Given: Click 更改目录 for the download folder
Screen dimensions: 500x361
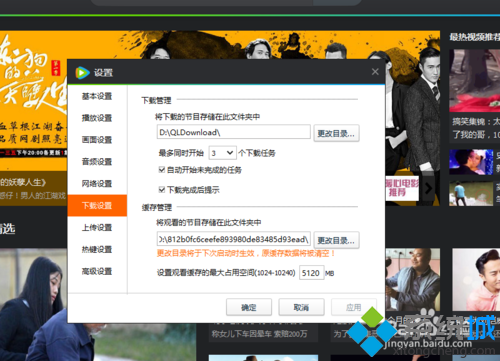Looking at the screenshot, I should pyautogui.click(x=336, y=133).
